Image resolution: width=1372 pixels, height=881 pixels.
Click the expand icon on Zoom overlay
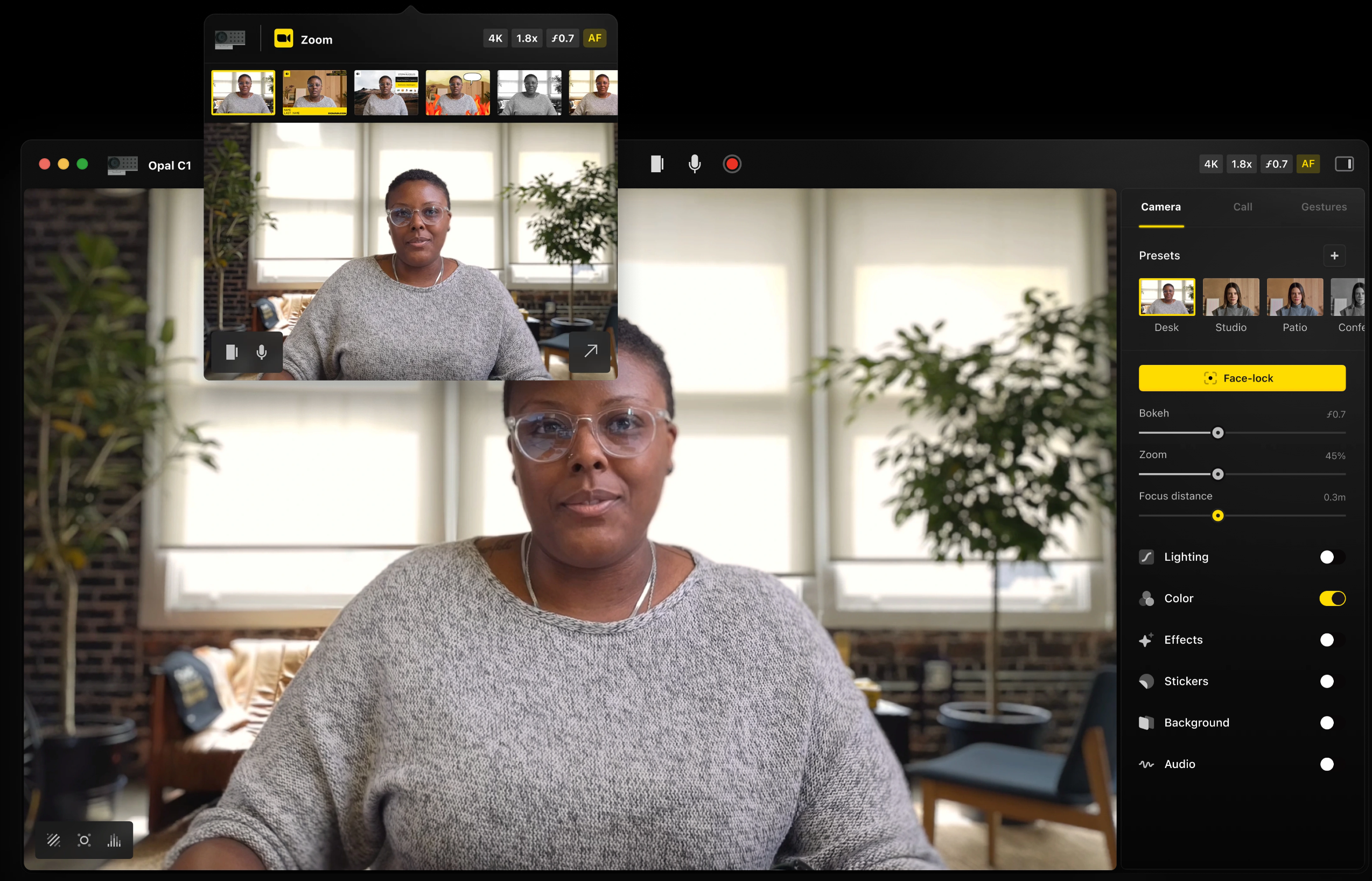pyautogui.click(x=590, y=350)
